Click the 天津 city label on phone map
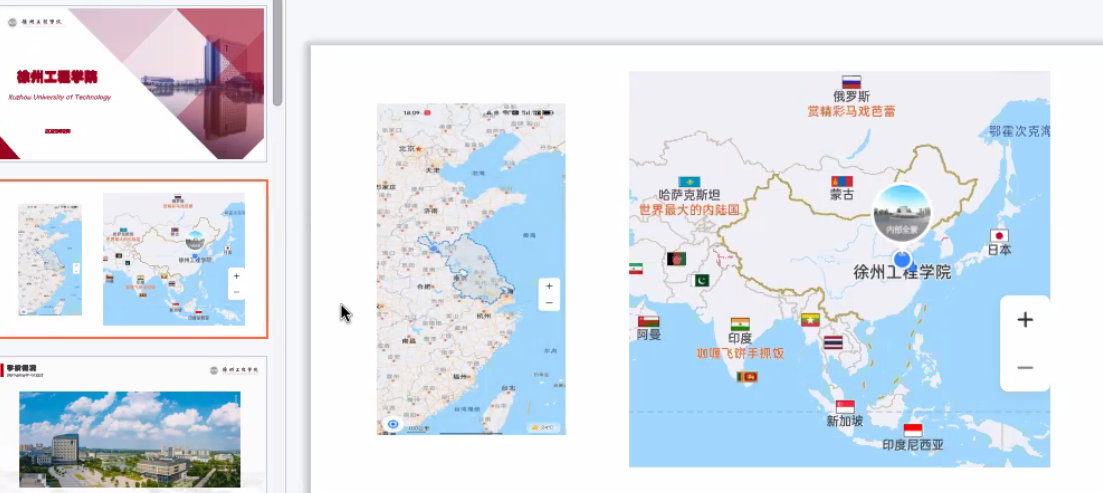The image size is (1103, 493). (431, 170)
